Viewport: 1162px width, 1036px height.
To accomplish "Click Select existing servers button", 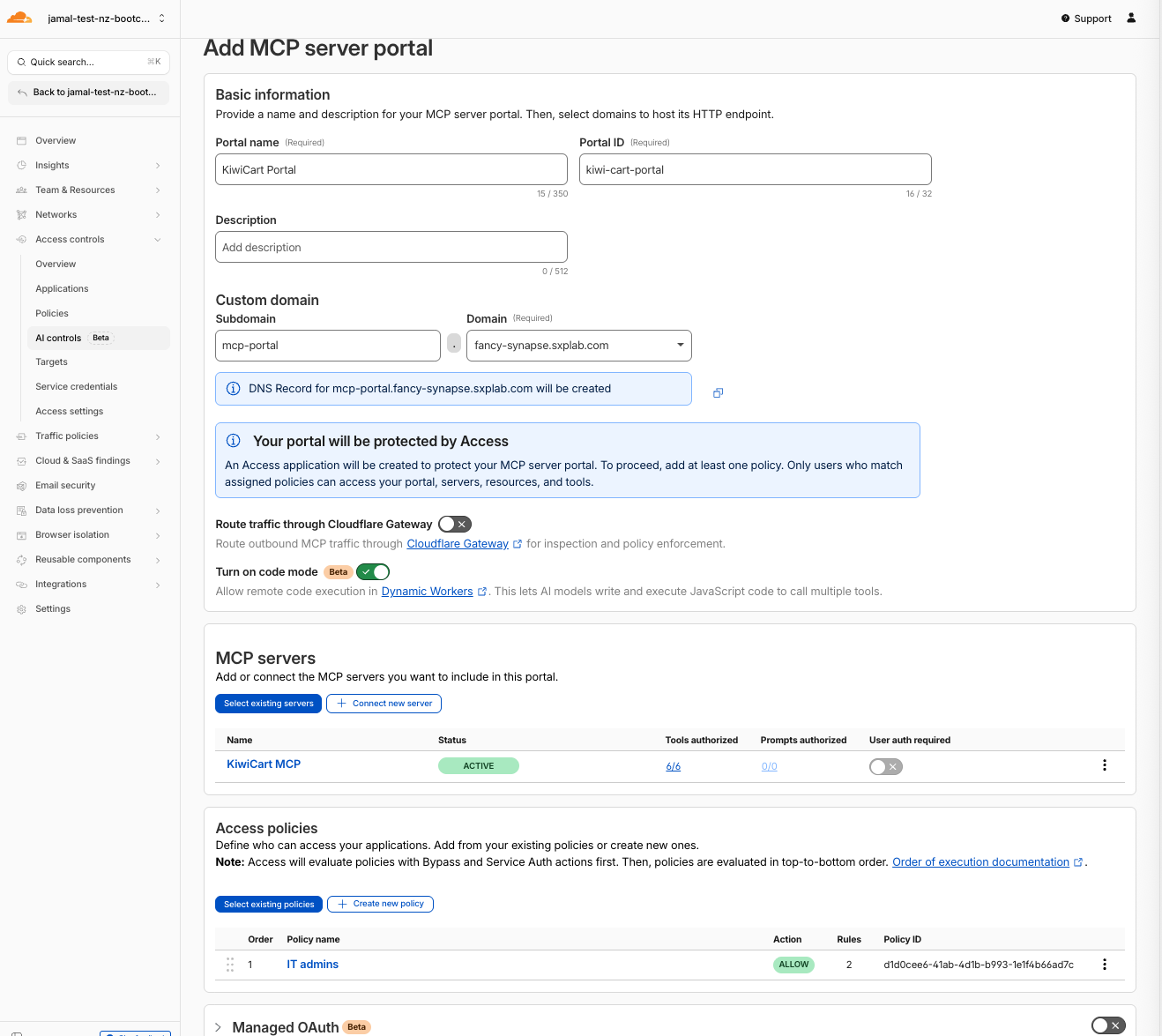I will pyautogui.click(x=269, y=704).
